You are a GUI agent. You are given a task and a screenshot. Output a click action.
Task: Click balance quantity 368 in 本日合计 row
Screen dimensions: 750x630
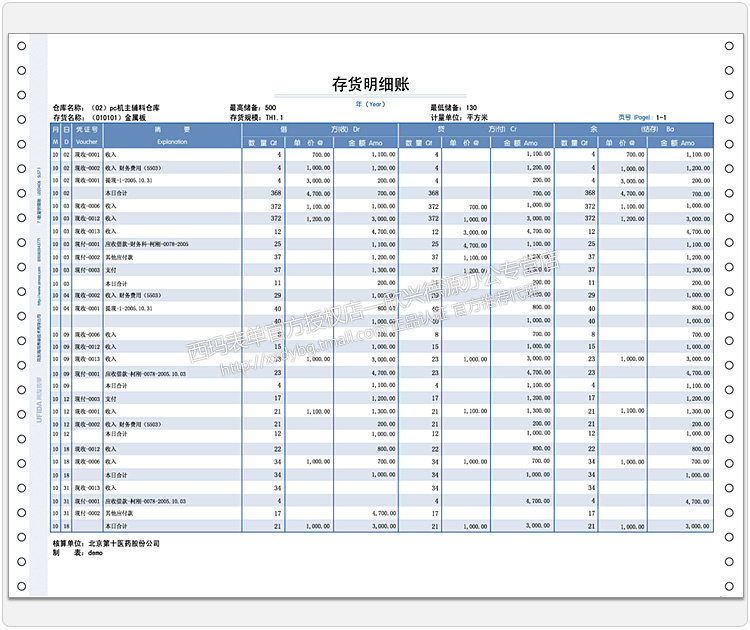click(590, 193)
